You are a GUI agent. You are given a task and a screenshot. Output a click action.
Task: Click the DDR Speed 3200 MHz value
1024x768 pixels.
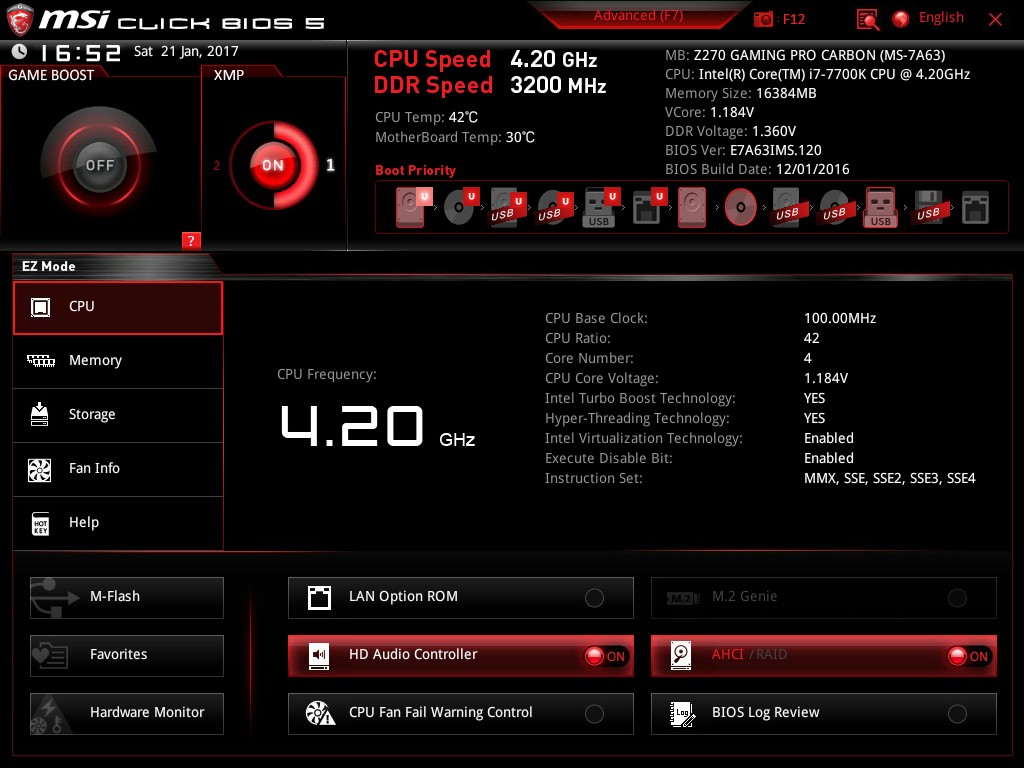click(x=558, y=86)
